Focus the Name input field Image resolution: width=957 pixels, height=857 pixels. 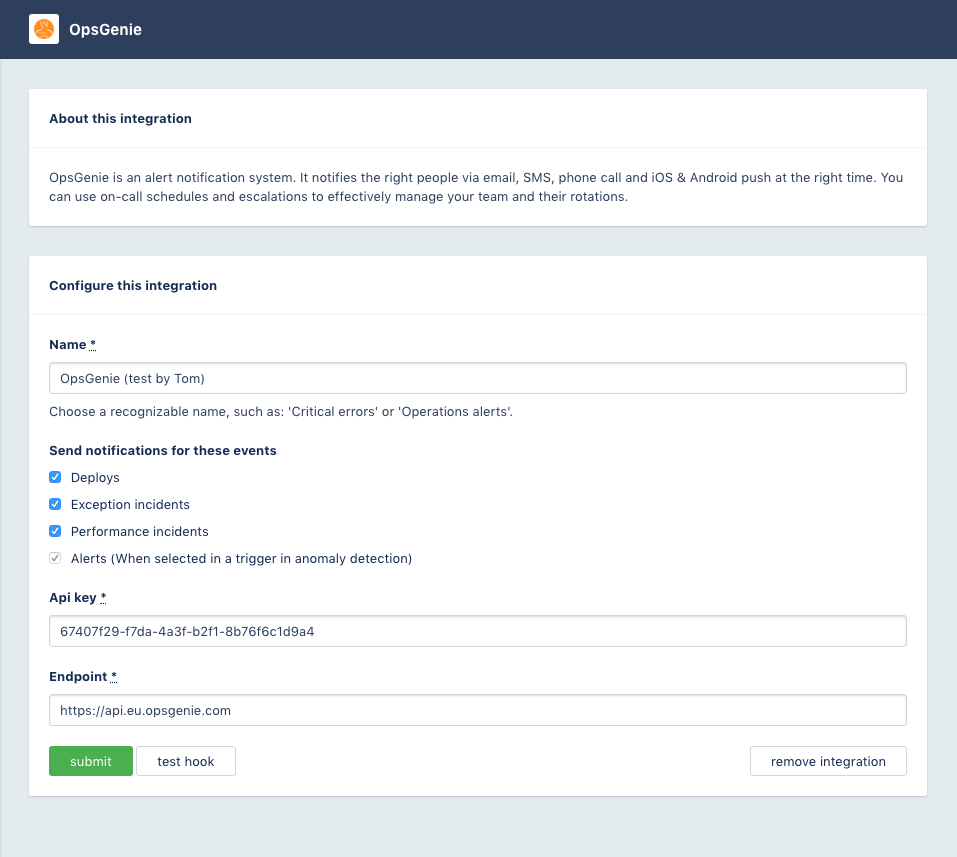coord(478,378)
